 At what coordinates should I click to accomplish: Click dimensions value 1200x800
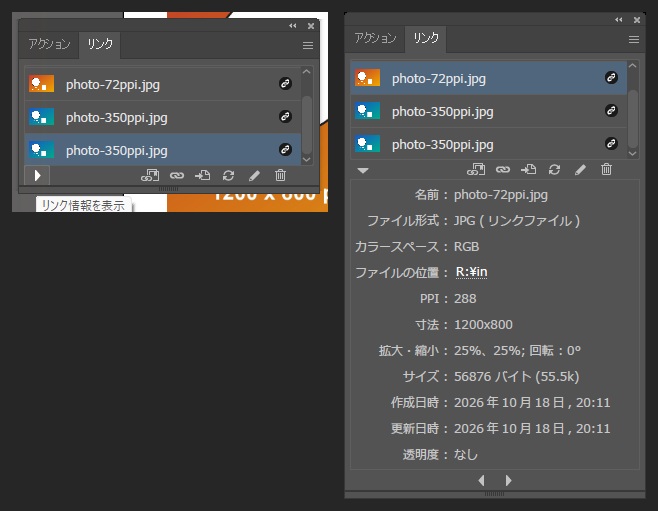483,325
